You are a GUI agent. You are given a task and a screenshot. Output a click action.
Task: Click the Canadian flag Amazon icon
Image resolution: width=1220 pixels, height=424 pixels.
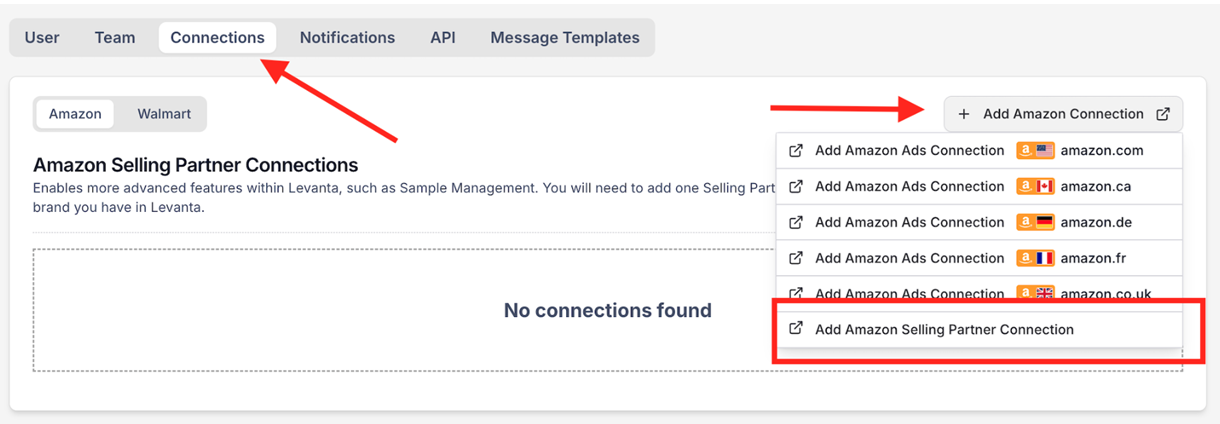click(1036, 187)
